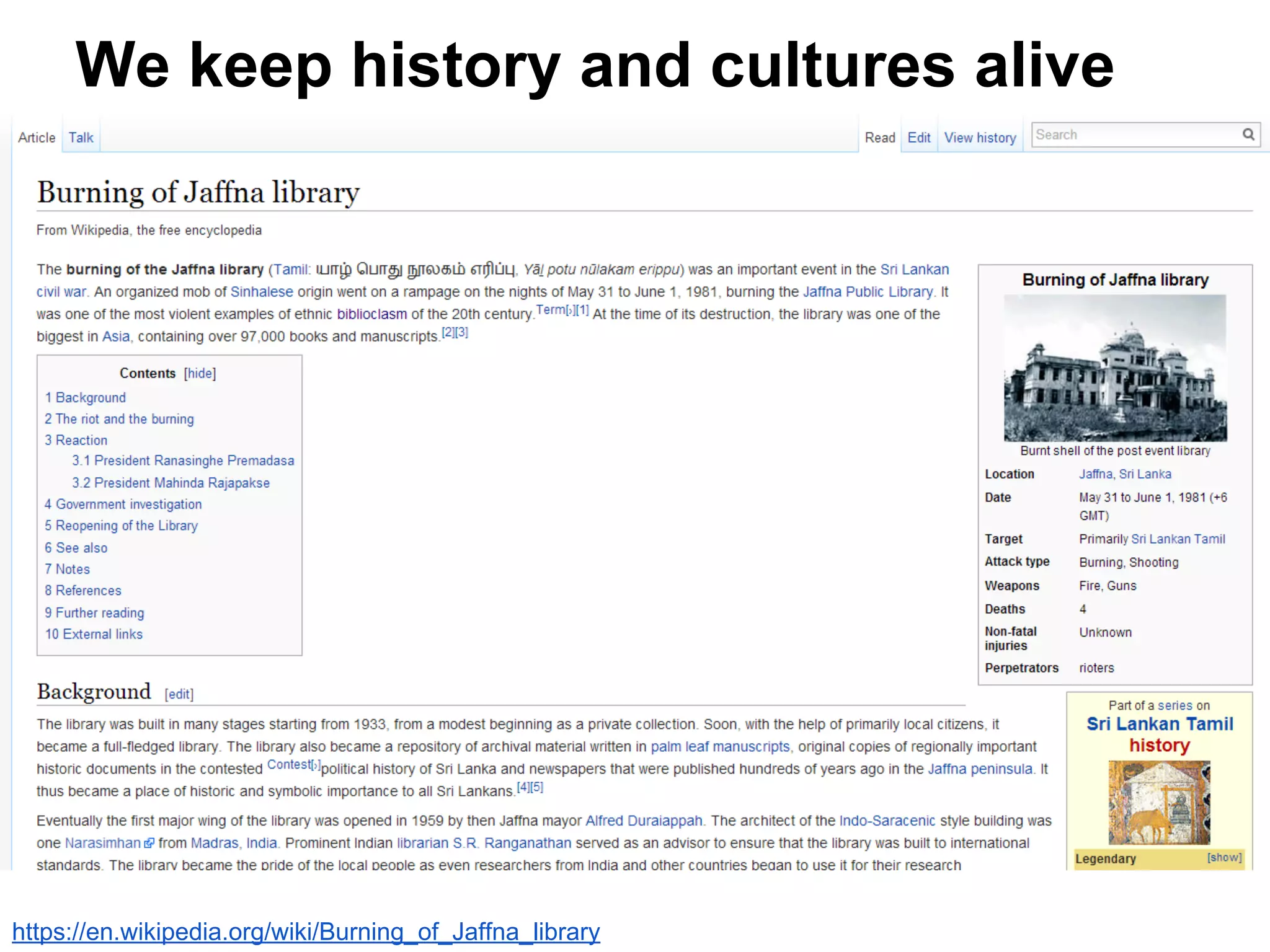Jump to 5 Reopening of the Library

pyautogui.click(x=121, y=526)
